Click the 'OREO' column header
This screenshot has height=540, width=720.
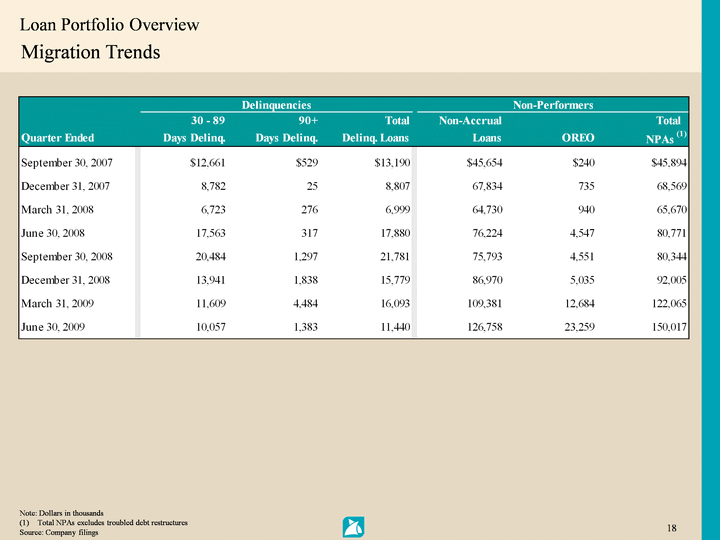(576, 137)
